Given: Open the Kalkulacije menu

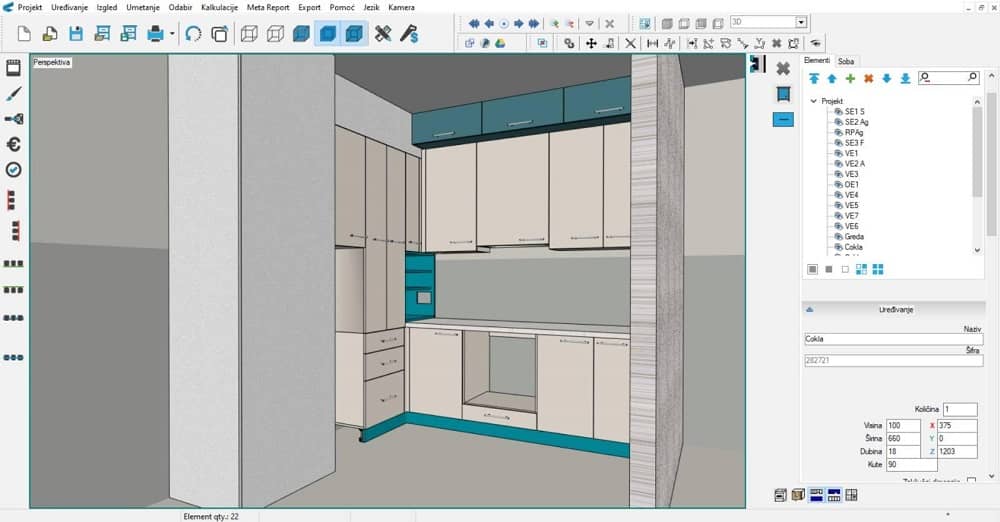Looking at the screenshot, I should tap(219, 7).
